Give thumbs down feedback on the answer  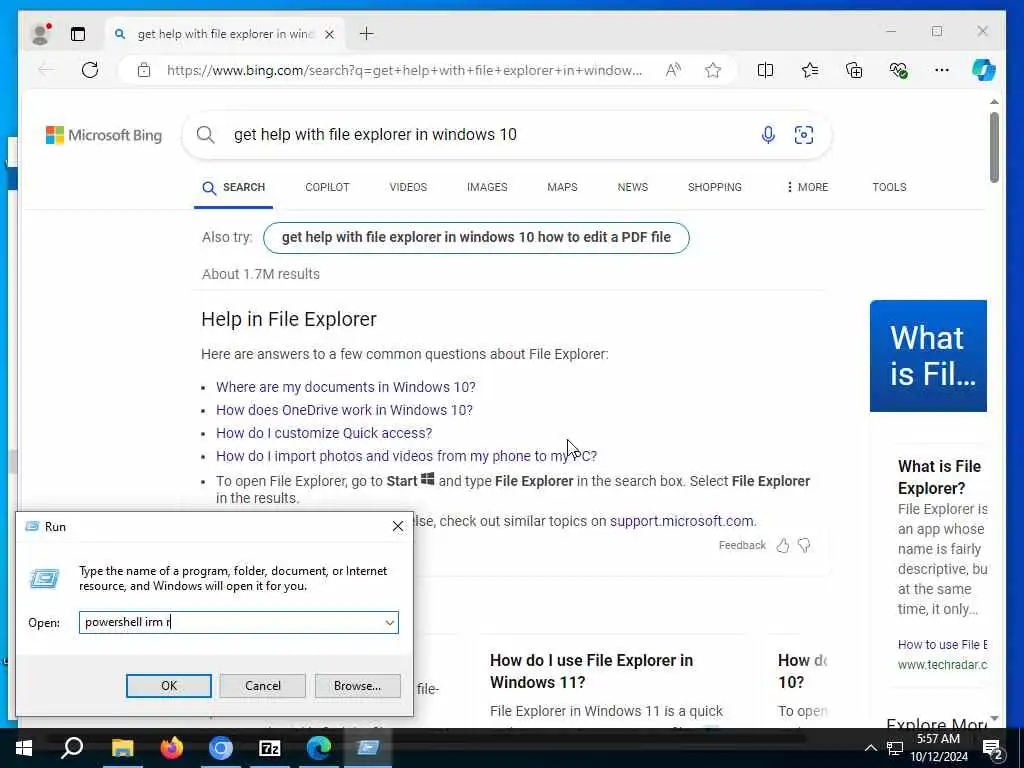(x=805, y=545)
